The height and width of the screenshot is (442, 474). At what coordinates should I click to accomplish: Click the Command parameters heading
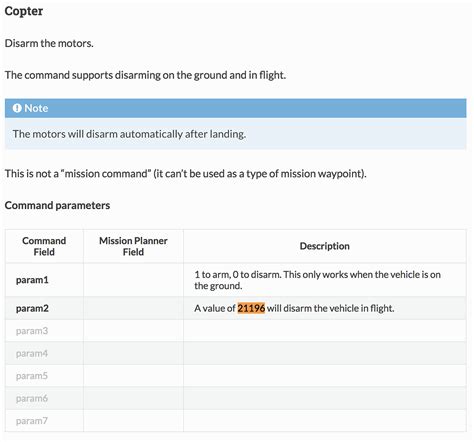pyautogui.click(x=57, y=205)
